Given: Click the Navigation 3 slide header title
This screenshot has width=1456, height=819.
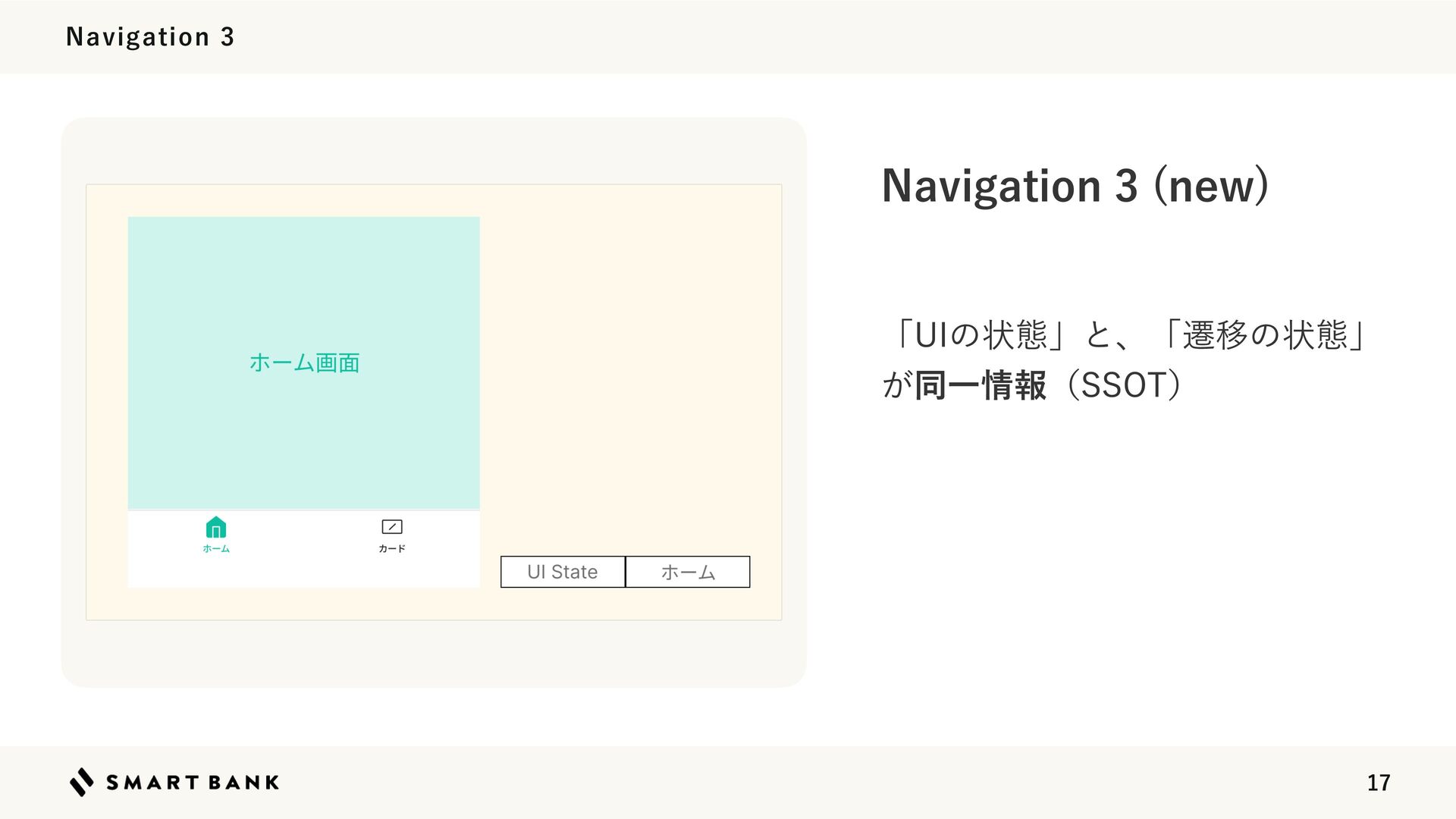Looking at the screenshot, I should [150, 36].
